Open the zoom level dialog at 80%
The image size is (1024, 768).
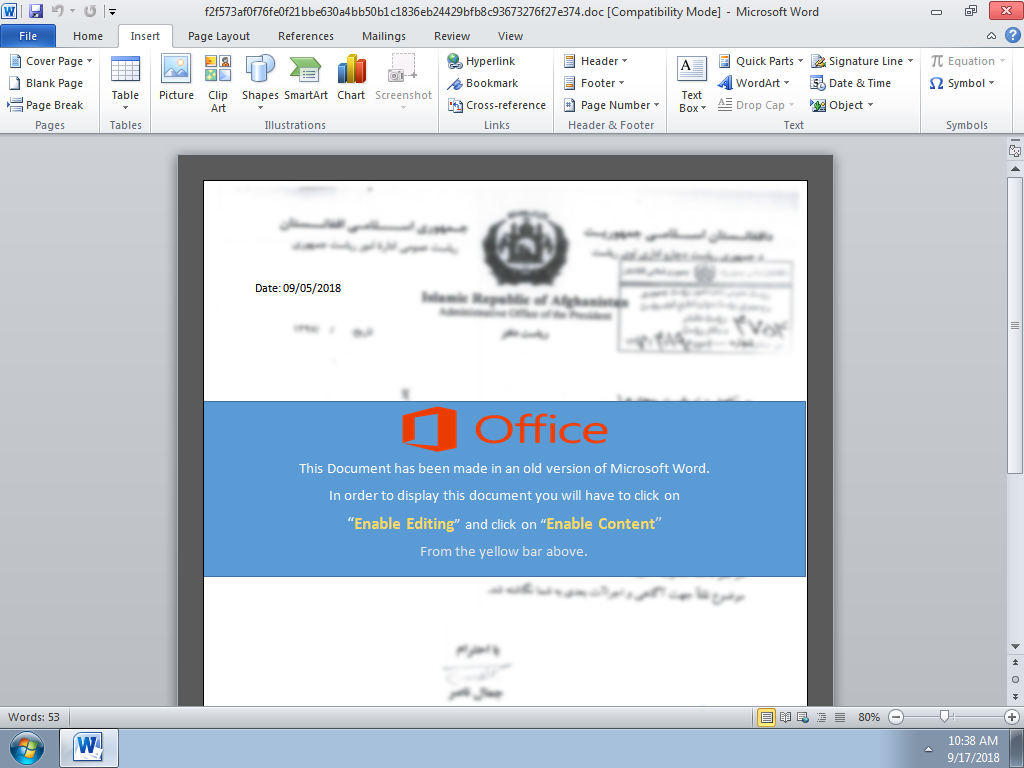coord(869,717)
